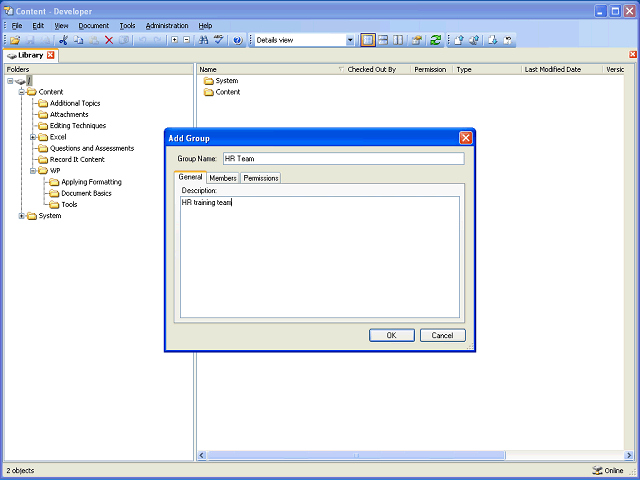Click the red X at right of tab bar
640x480 pixels.
(633, 54)
